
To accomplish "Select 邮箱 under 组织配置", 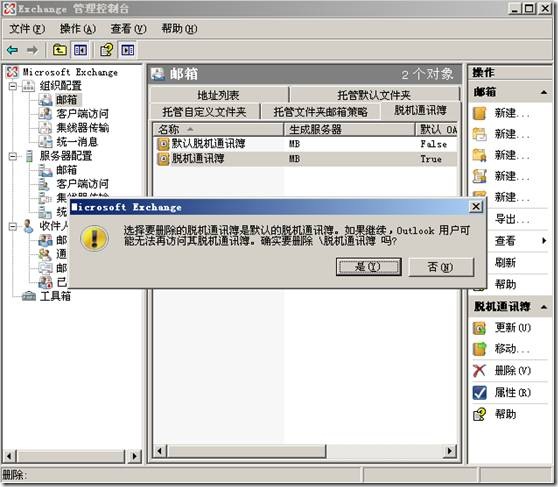I will pyautogui.click(x=67, y=100).
